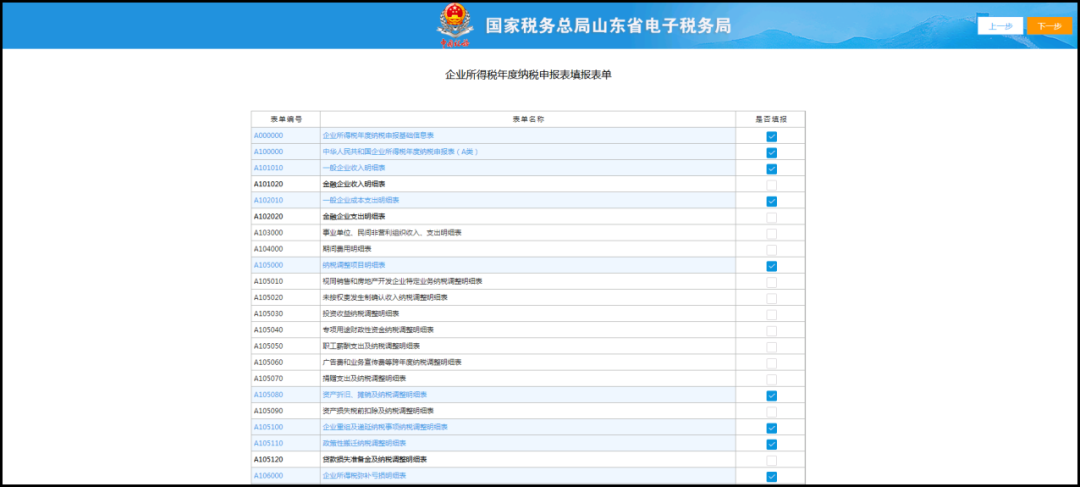Uncheck the A105110 政策性搬迁 row checkbox

[x=771, y=444]
